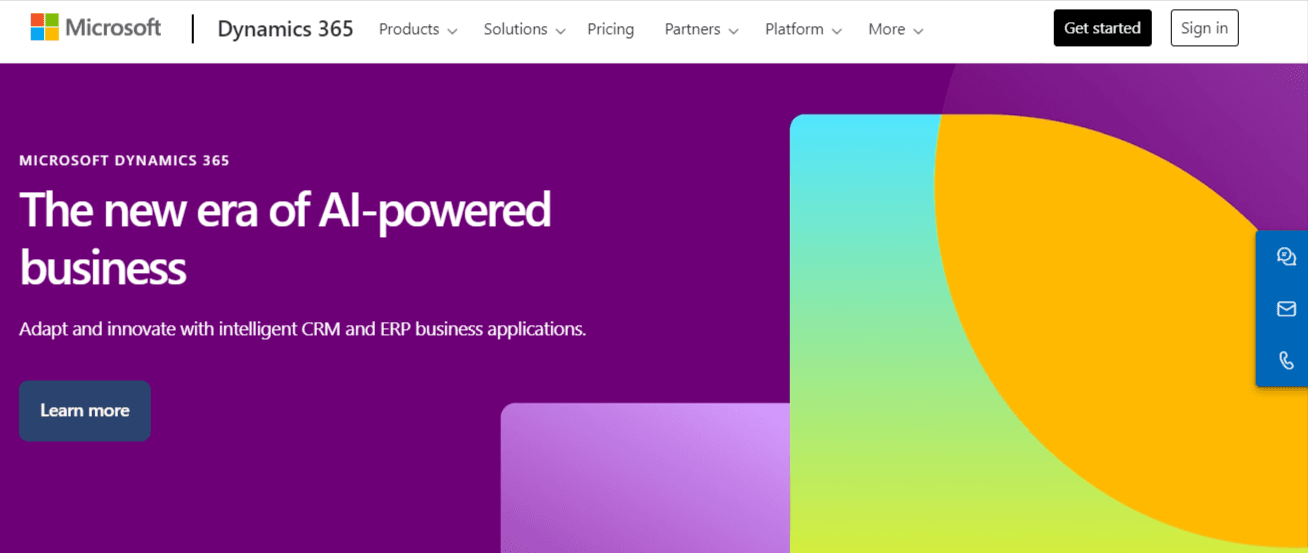
Task: Go to the Pricing page
Action: click(x=610, y=29)
